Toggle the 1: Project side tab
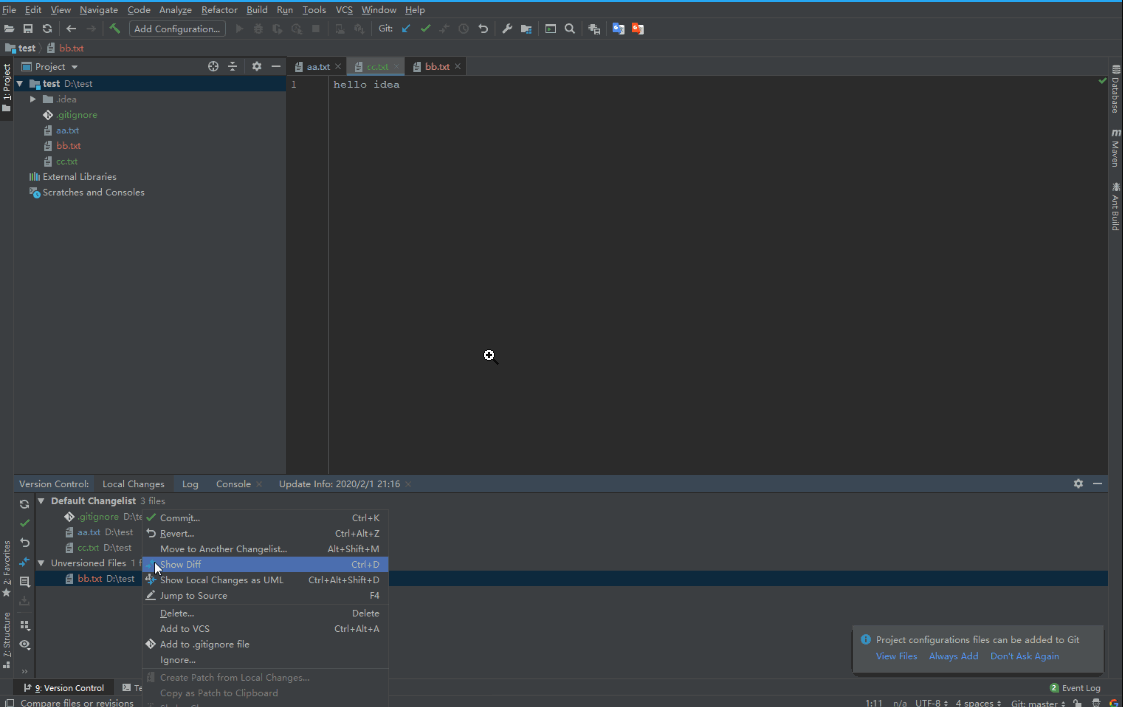 [6, 88]
